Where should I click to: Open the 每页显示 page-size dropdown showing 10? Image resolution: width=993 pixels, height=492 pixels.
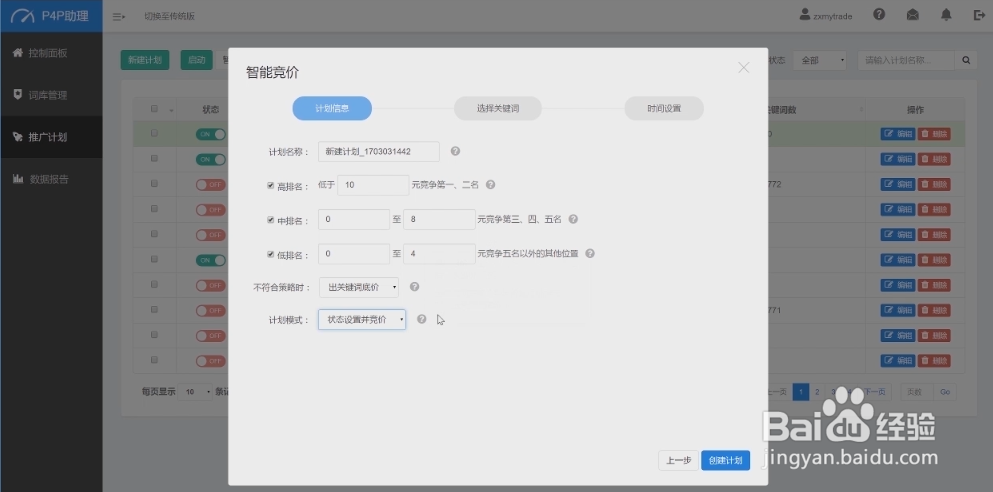195,392
